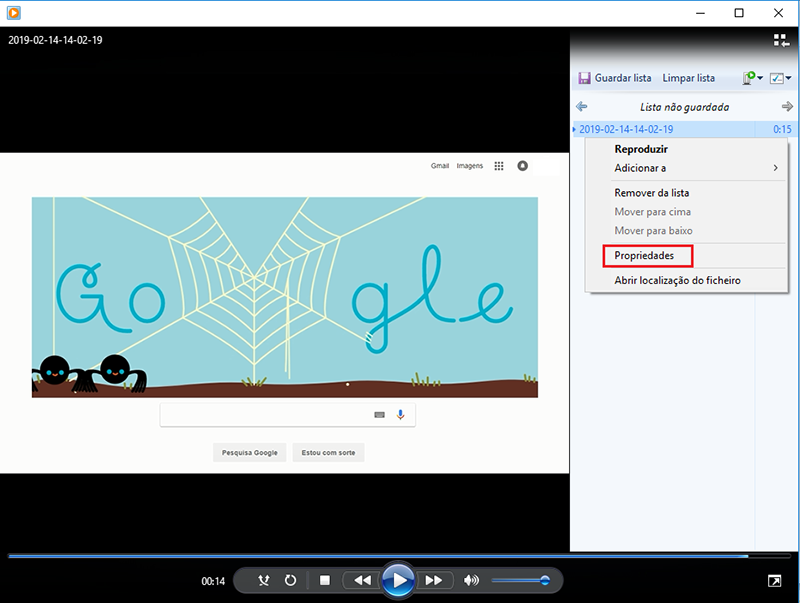Select Mover para cima menu entry

coord(685,212)
